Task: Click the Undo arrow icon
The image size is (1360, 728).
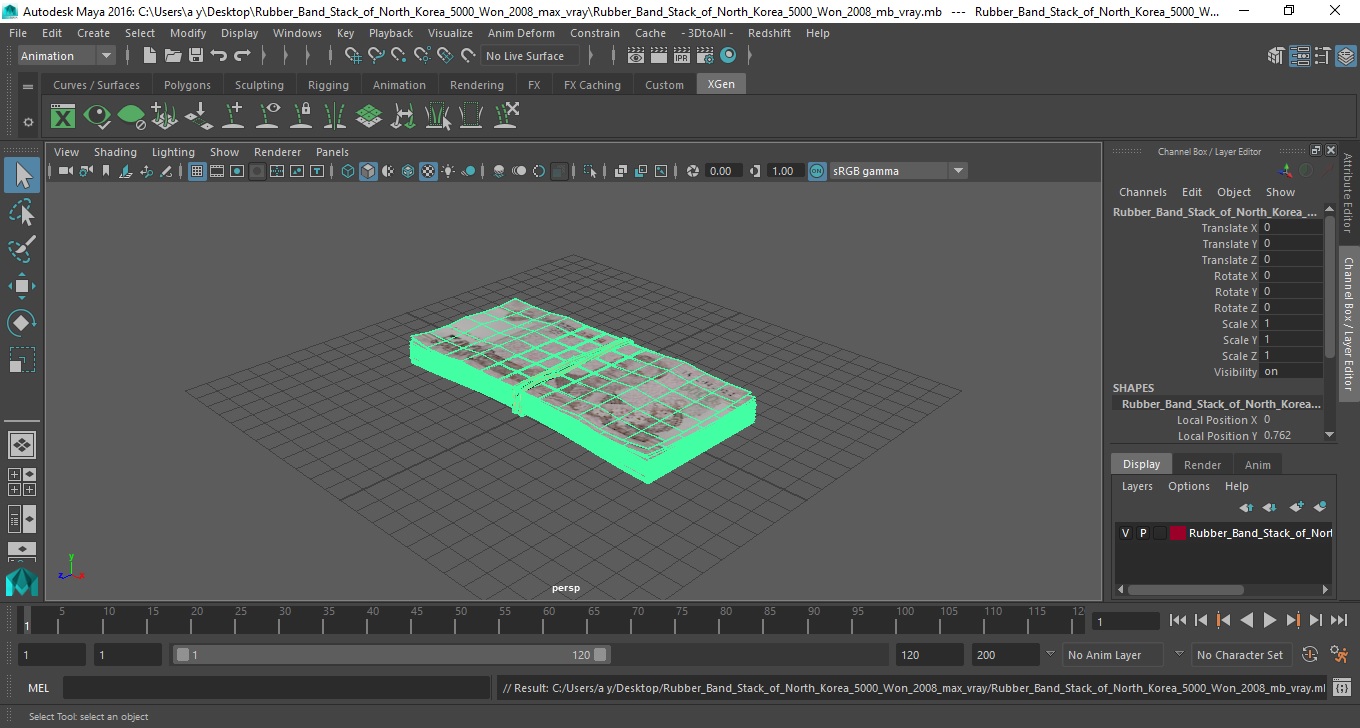Action: tap(219, 56)
